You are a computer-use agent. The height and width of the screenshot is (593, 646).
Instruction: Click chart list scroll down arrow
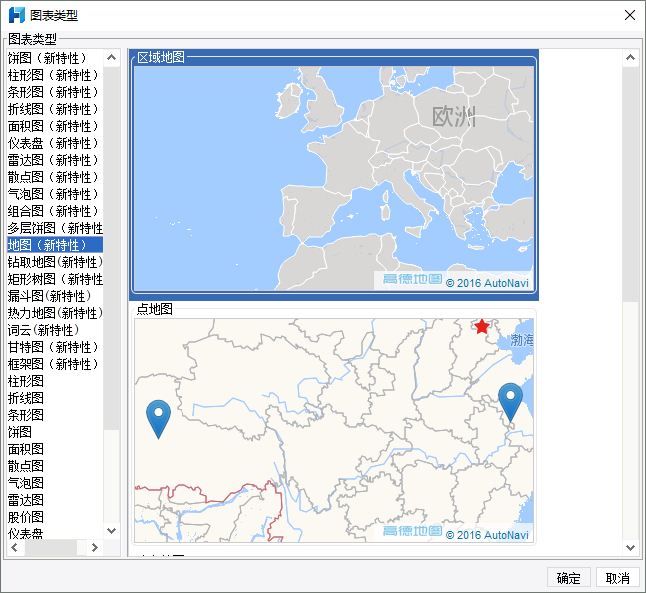[111, 531]
